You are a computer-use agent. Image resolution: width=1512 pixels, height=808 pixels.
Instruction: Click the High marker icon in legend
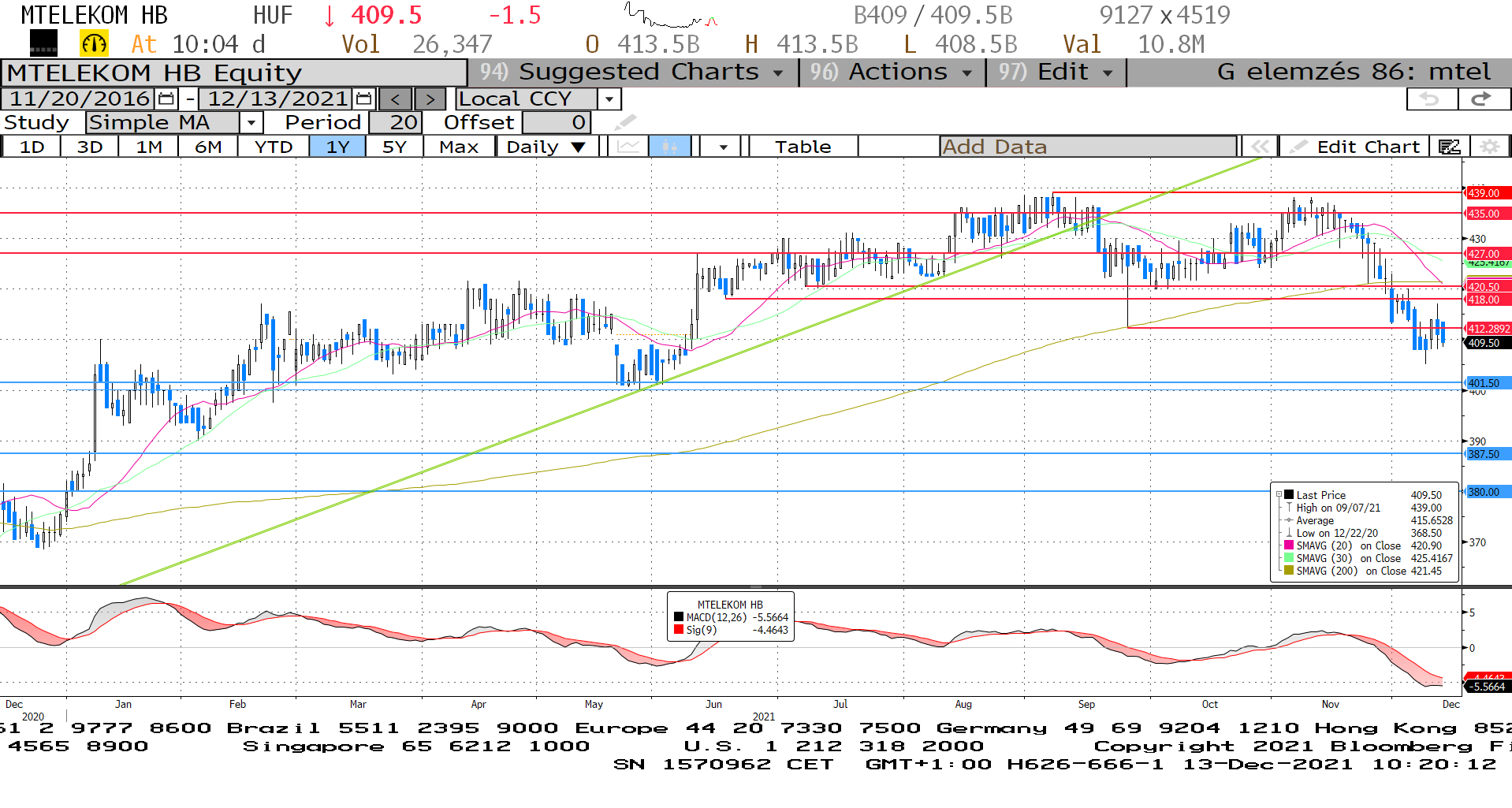(x=1289, y=508)
